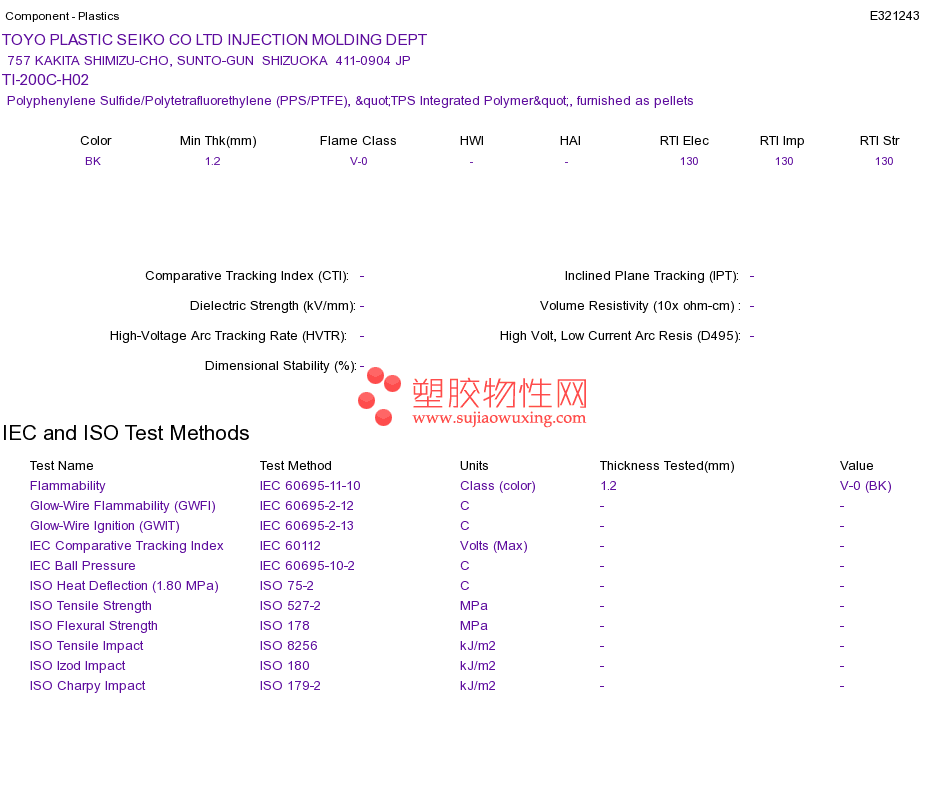The image size is (950, 800).
Task: Click the HWI column header
Action: coord(472,141)
